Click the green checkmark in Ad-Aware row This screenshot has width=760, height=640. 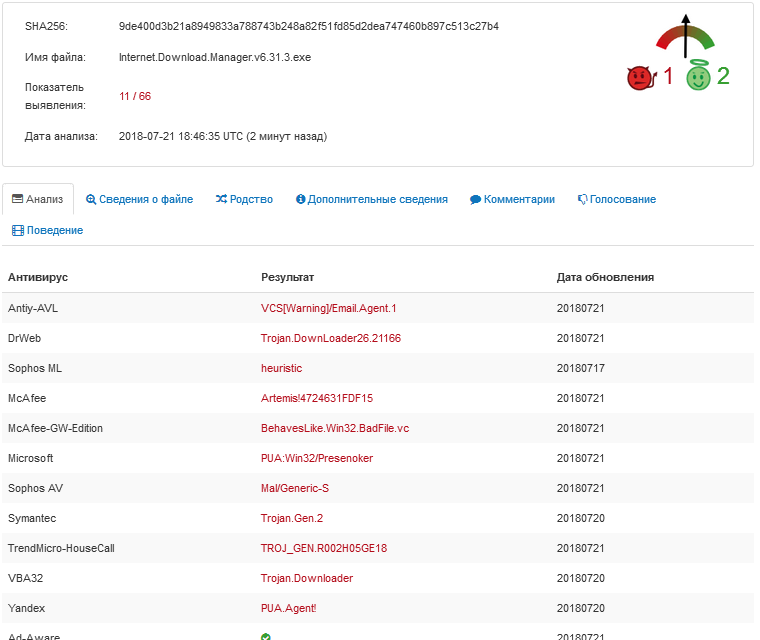coord(266,636)
